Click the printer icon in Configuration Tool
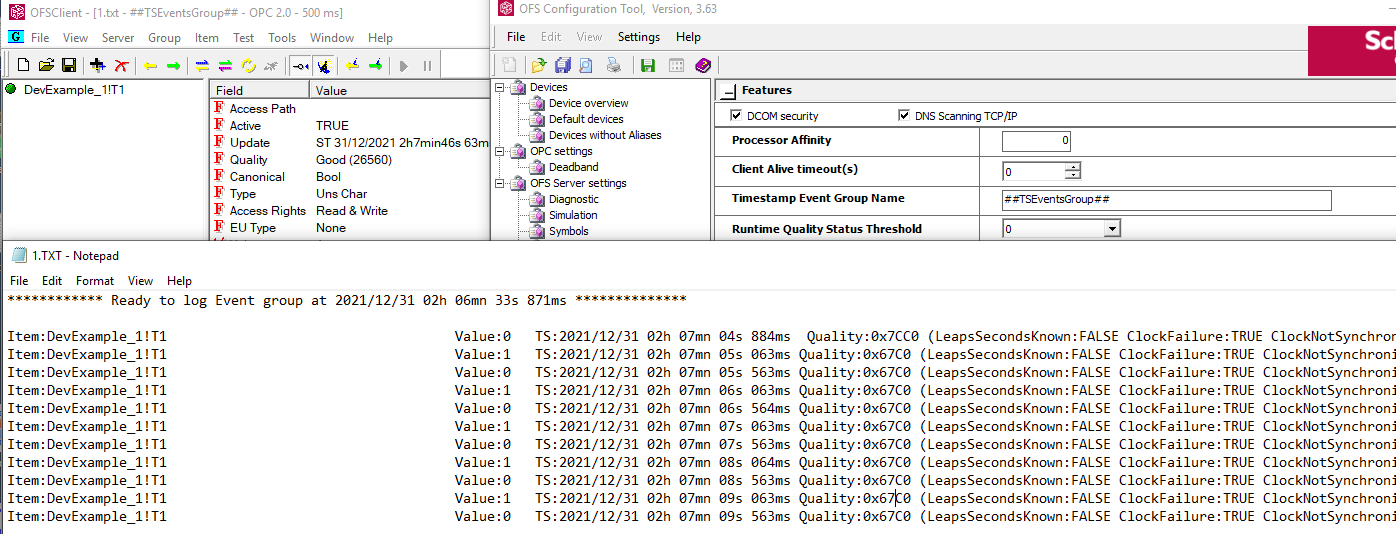Image resolution: width=1396 pixels, height=534 pixels. coord(613,65)
